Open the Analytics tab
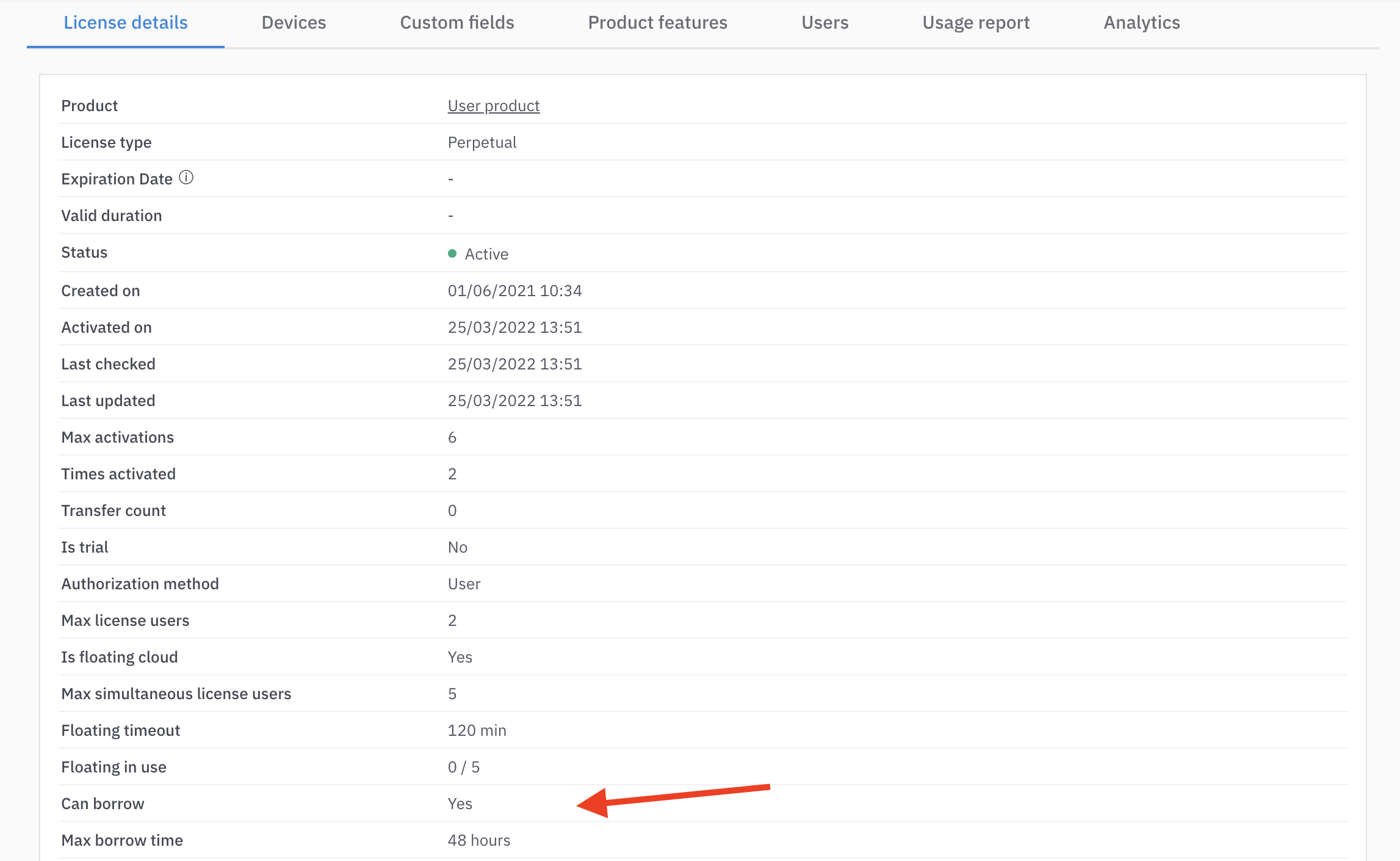The width and height of the screenshot is (1400, 861). (1141, 23)
